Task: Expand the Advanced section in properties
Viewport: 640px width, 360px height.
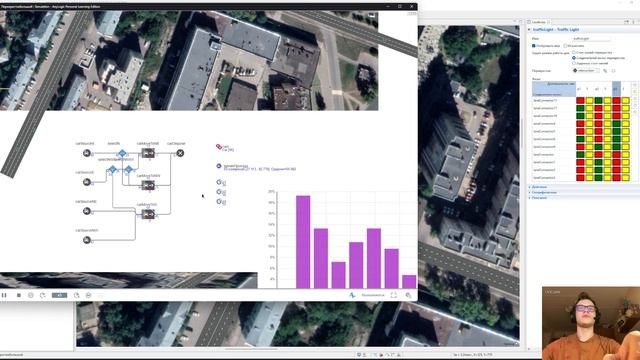Action: [x=543, y=192]
